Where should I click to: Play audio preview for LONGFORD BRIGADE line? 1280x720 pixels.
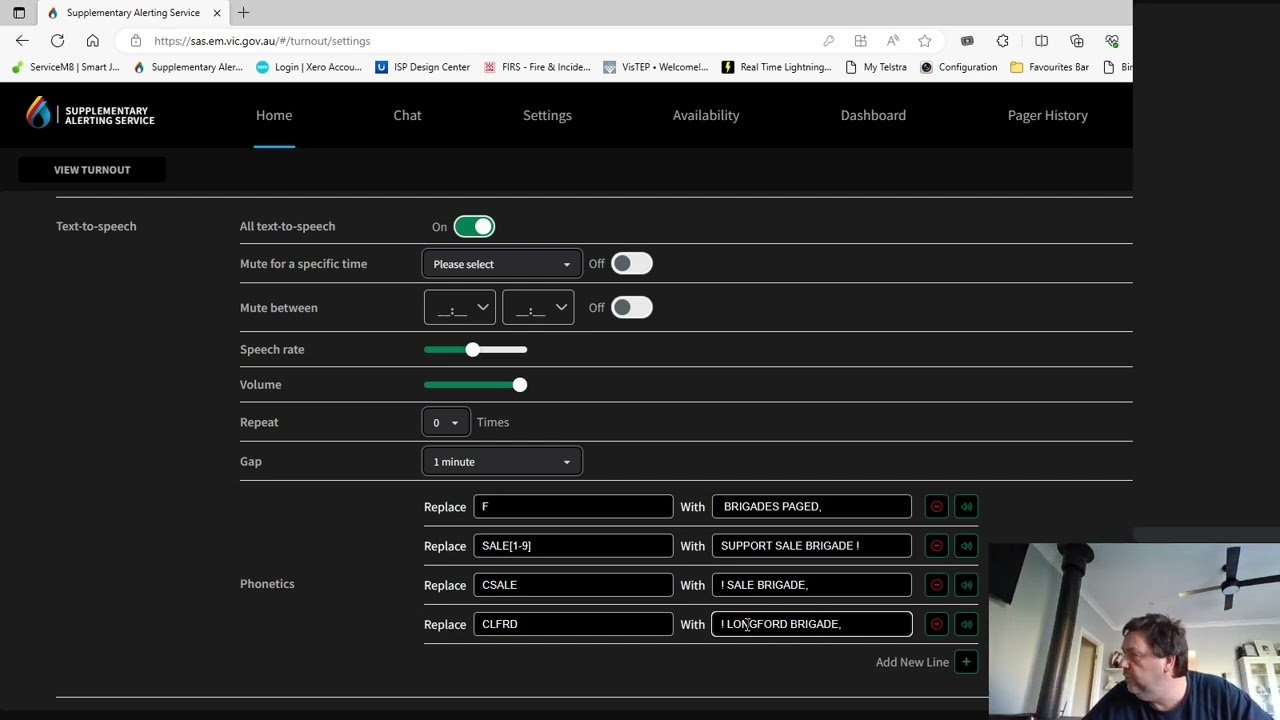pos(966,624)
